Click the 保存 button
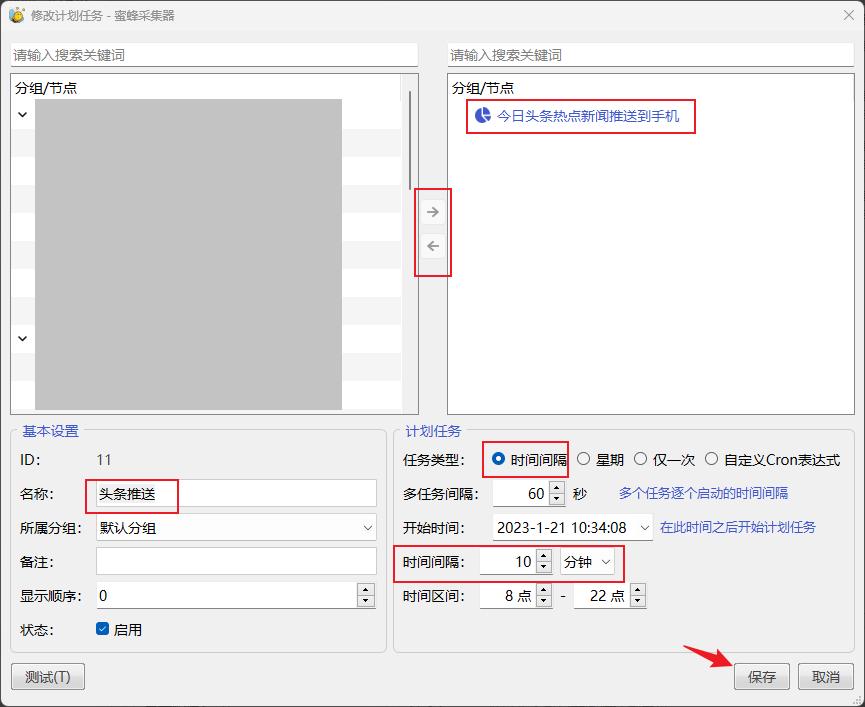The height and width of the screenshot is (707, 865). (x=761, y=677)
